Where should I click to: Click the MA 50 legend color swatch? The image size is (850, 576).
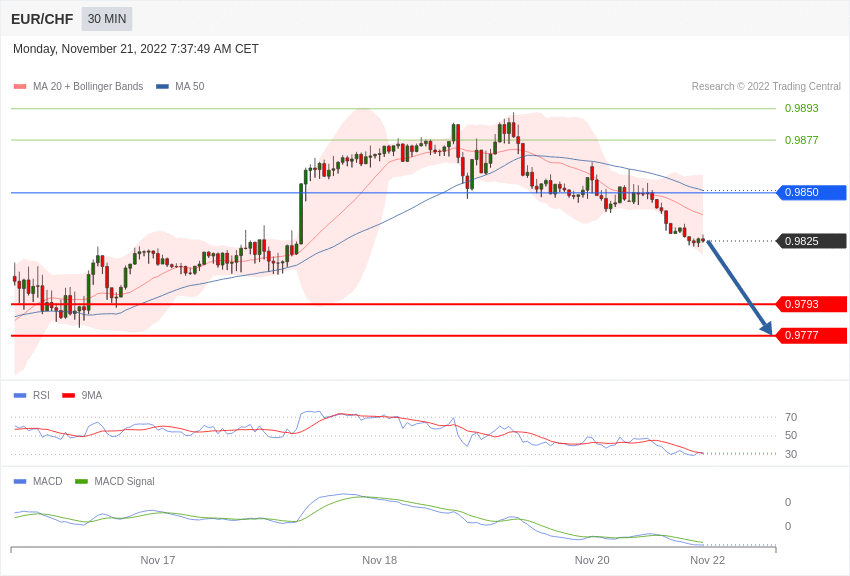[x=162, y=86]
